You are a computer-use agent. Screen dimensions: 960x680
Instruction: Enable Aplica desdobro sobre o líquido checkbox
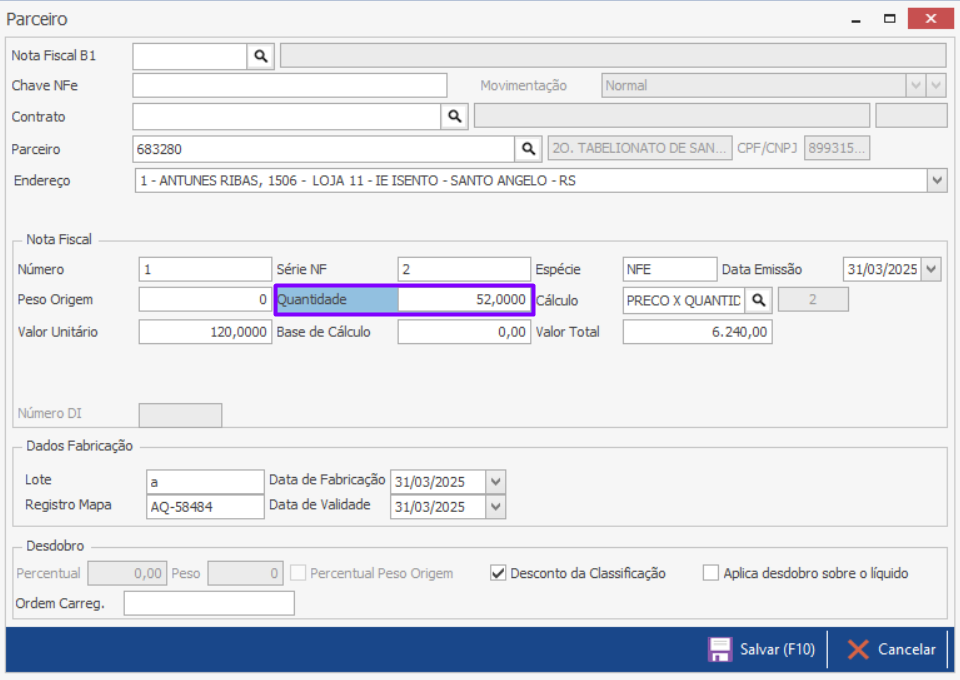point(711,574)
